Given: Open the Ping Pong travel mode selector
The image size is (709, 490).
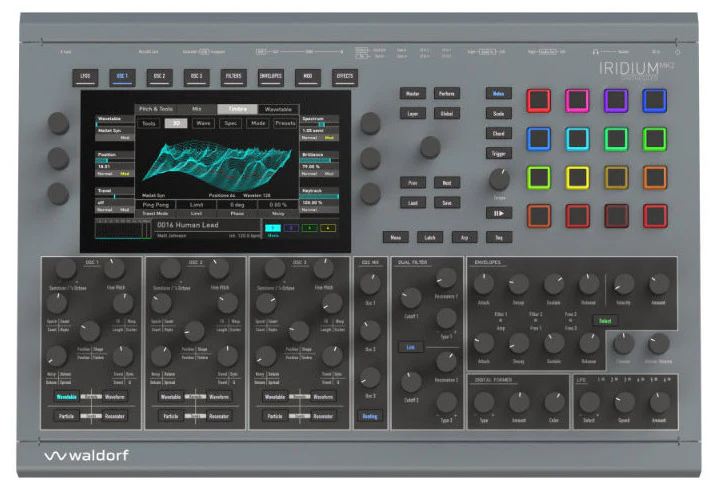Looking at the screenshot, I should pos(156,205).
